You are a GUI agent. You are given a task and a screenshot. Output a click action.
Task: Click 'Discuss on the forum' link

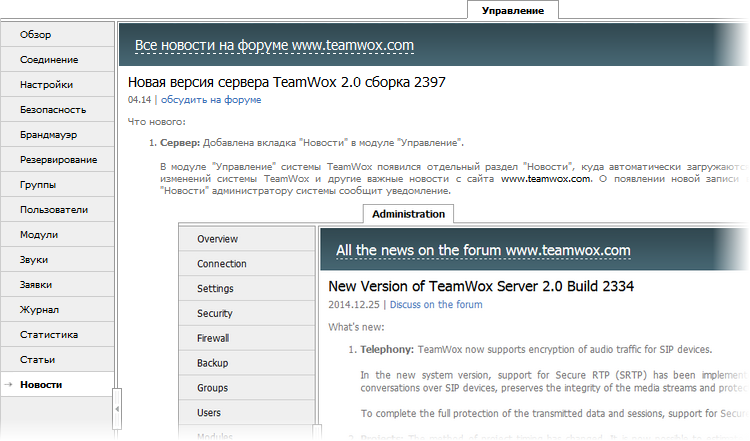[436, 305]
